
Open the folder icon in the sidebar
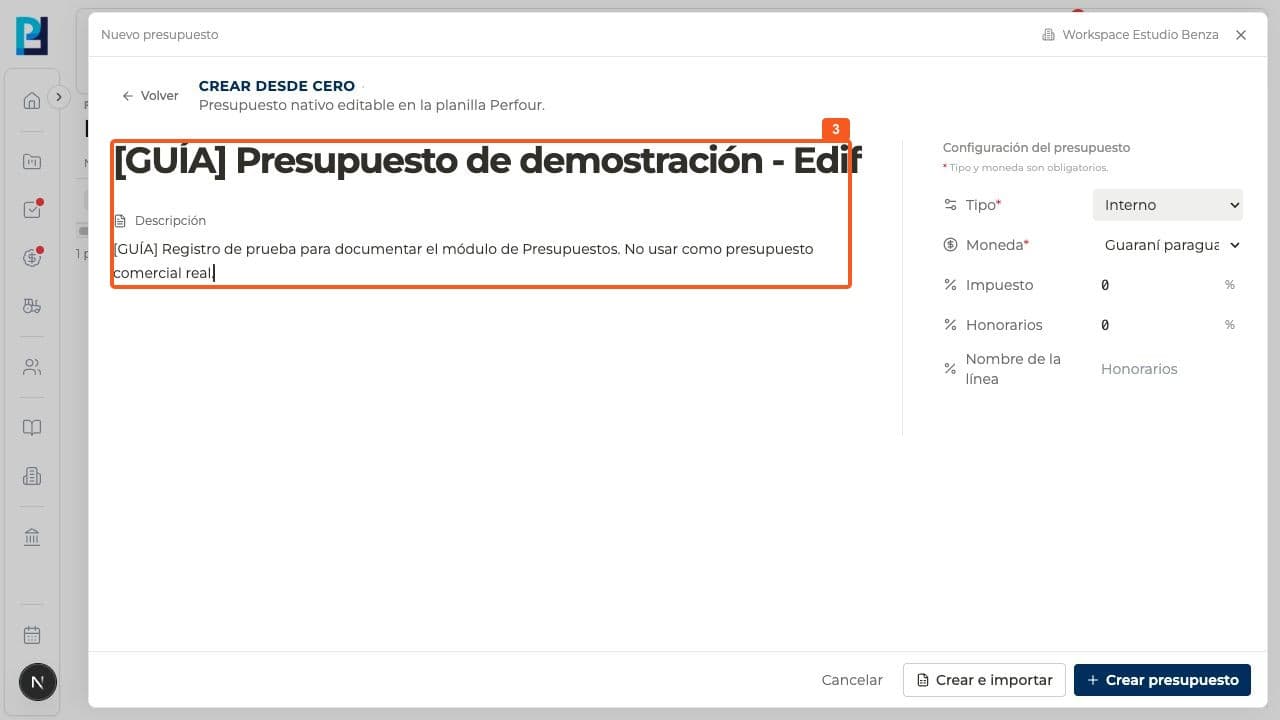click(x=32, y=162)
